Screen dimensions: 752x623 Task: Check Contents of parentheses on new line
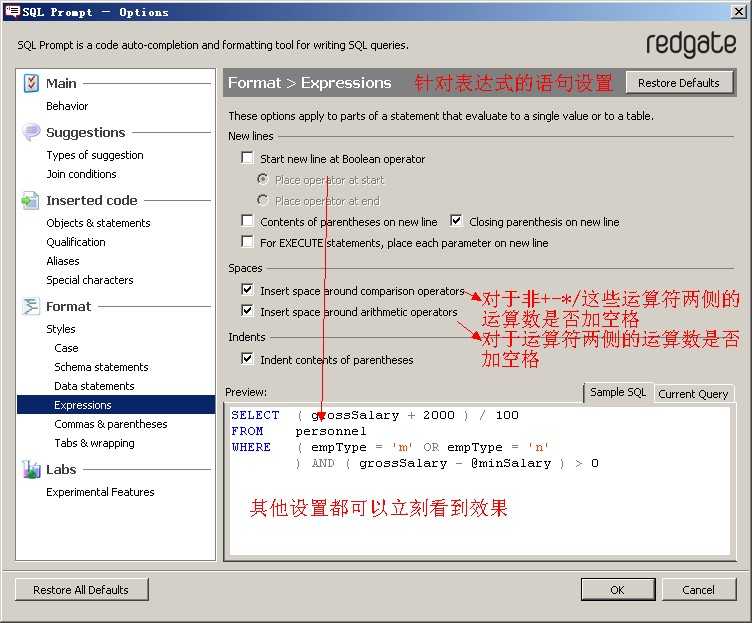247,221
